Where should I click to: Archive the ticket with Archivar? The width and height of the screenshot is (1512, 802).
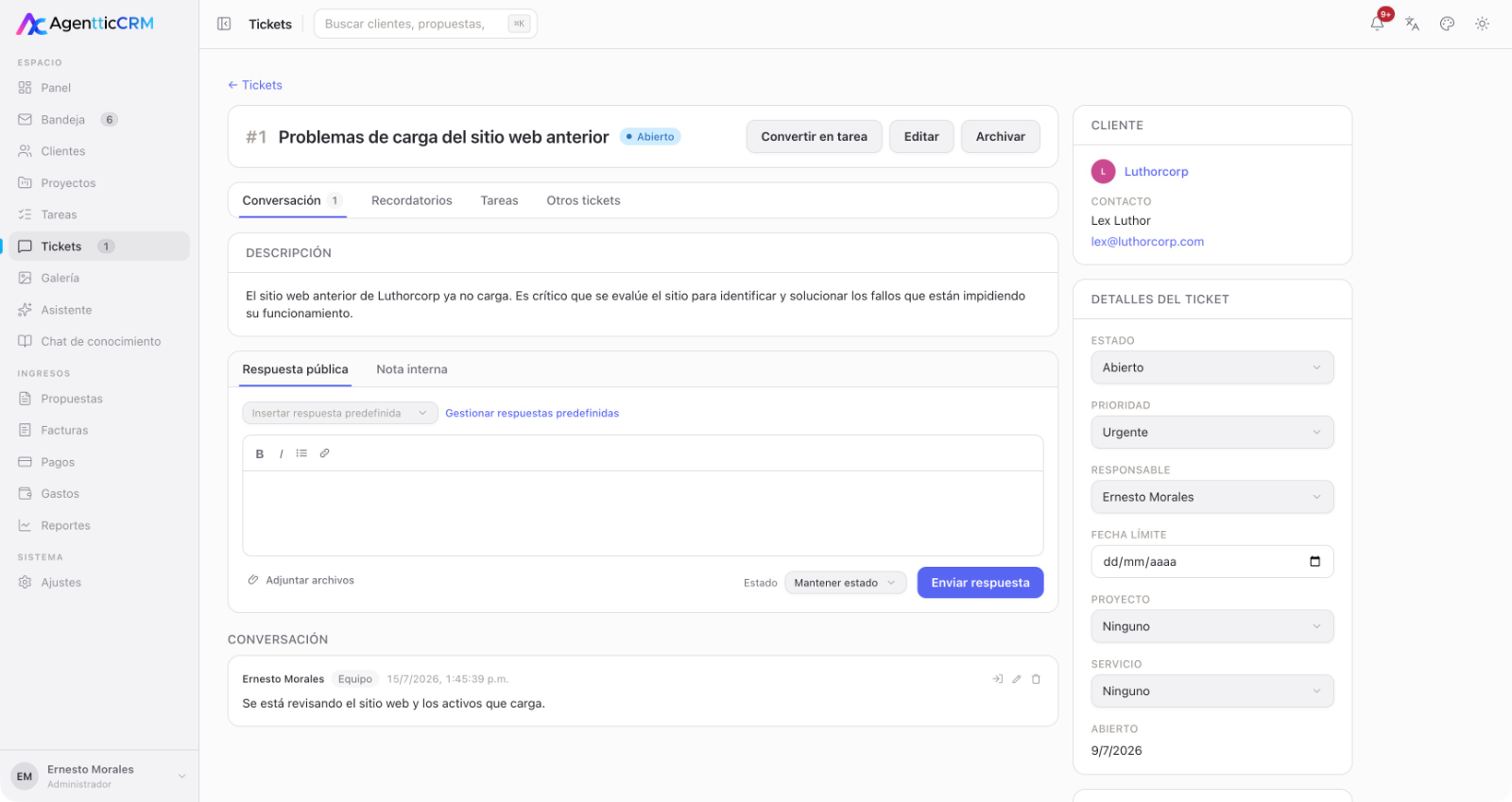(1001, 137)
